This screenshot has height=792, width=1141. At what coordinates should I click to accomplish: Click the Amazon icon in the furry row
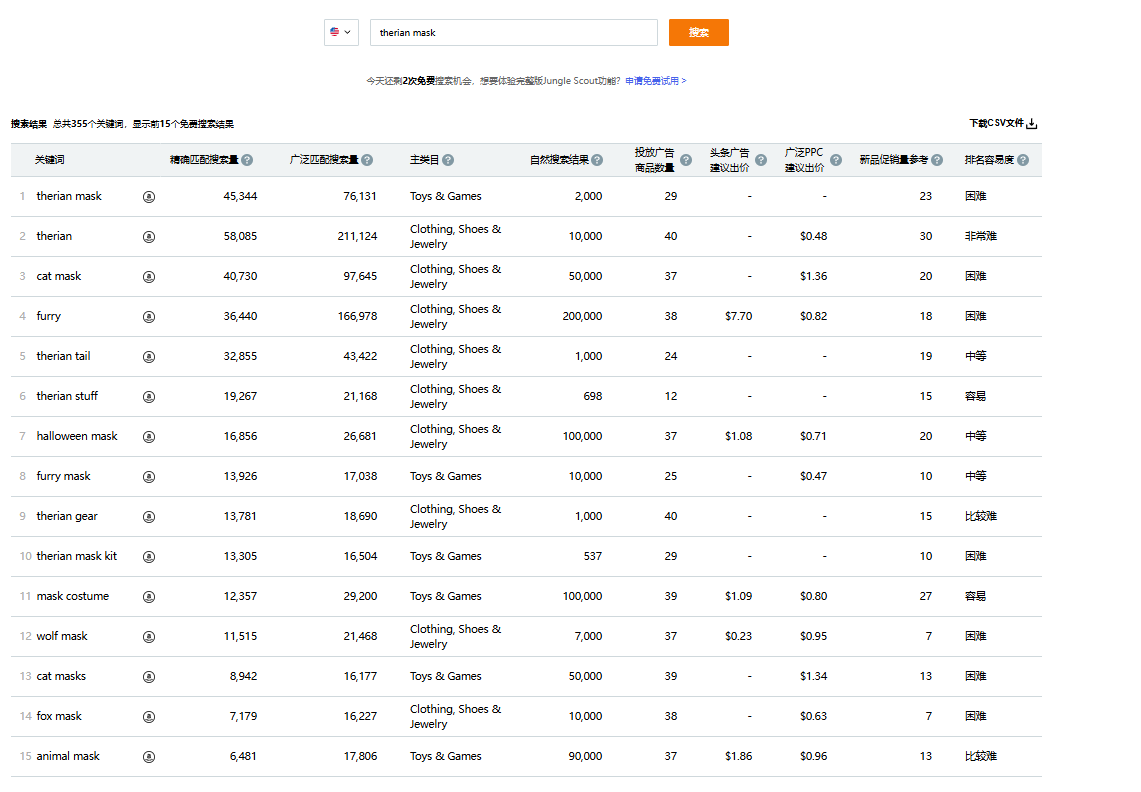[x=149, y=317]
